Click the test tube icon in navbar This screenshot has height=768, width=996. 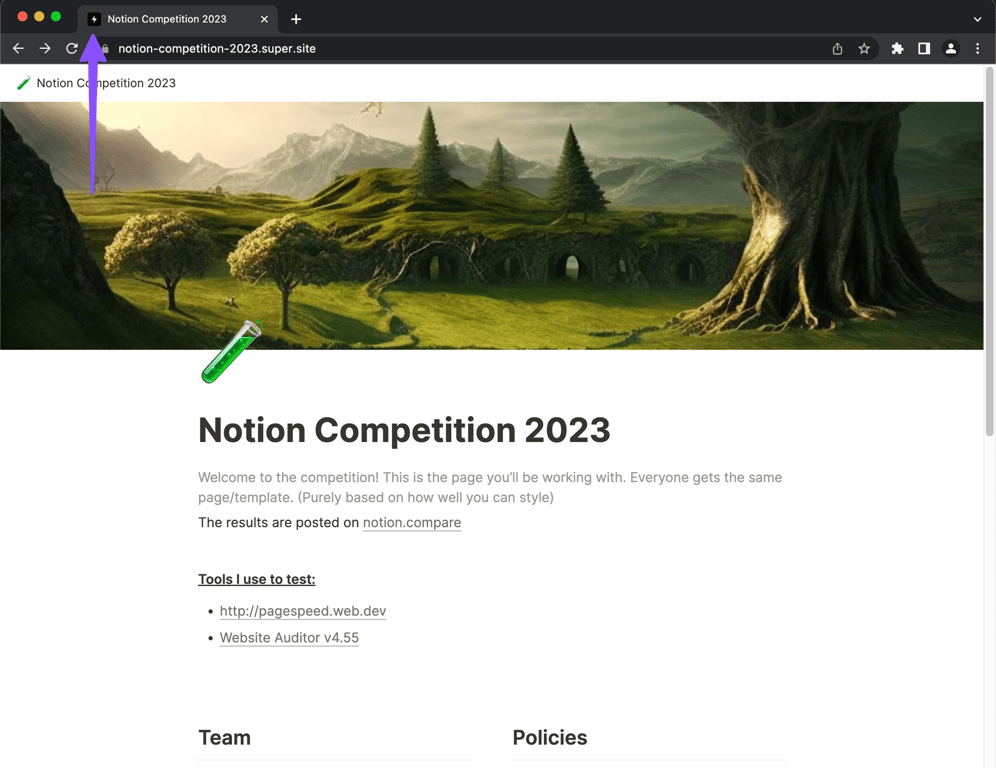tap(24, 83)
